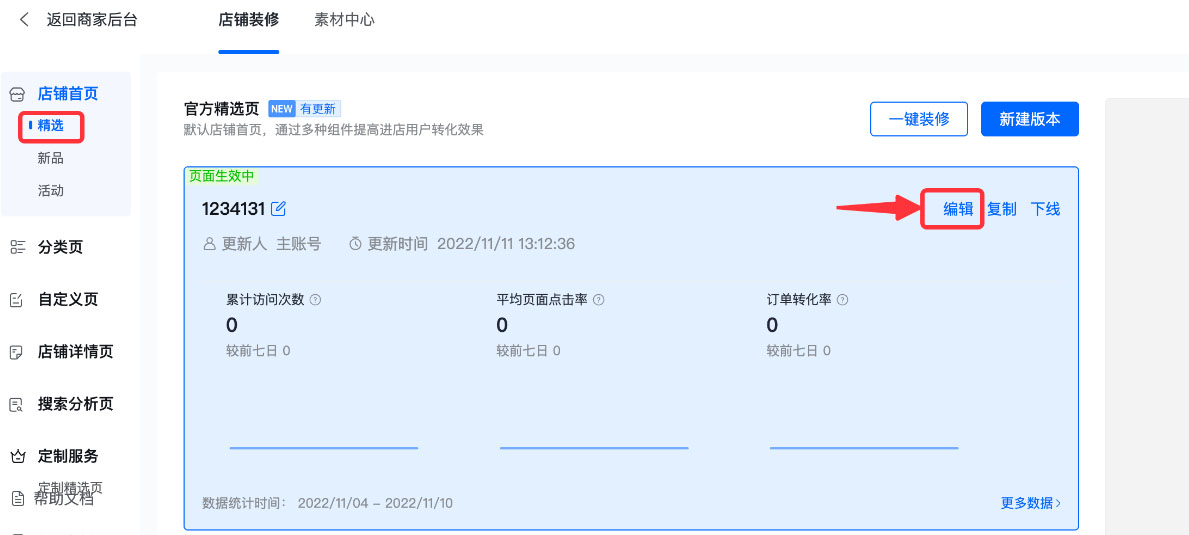Click the help icon beside 平均页面点击率

tap(598, 299)
